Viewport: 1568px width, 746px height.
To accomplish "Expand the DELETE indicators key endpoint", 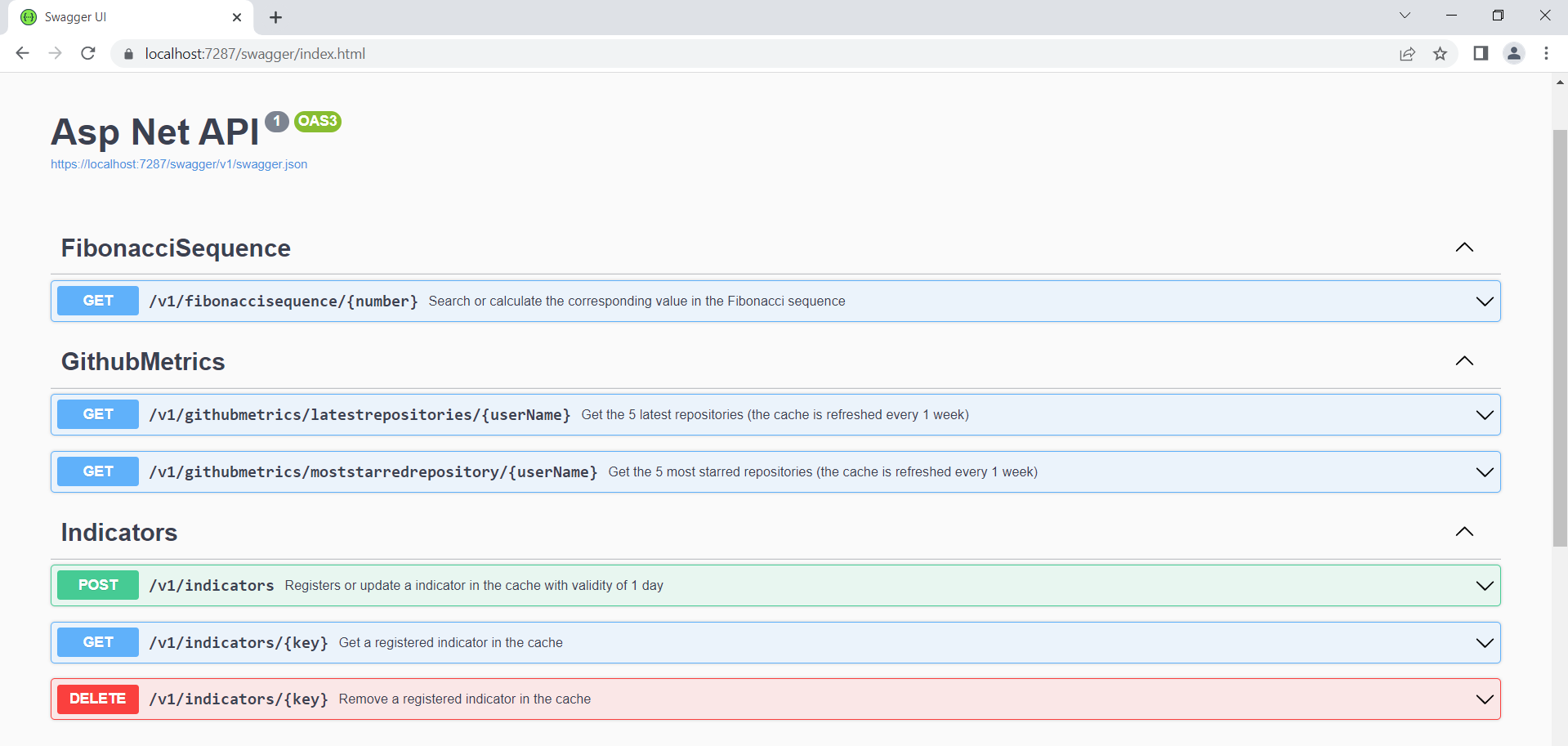I will (x=1484, y=699).
